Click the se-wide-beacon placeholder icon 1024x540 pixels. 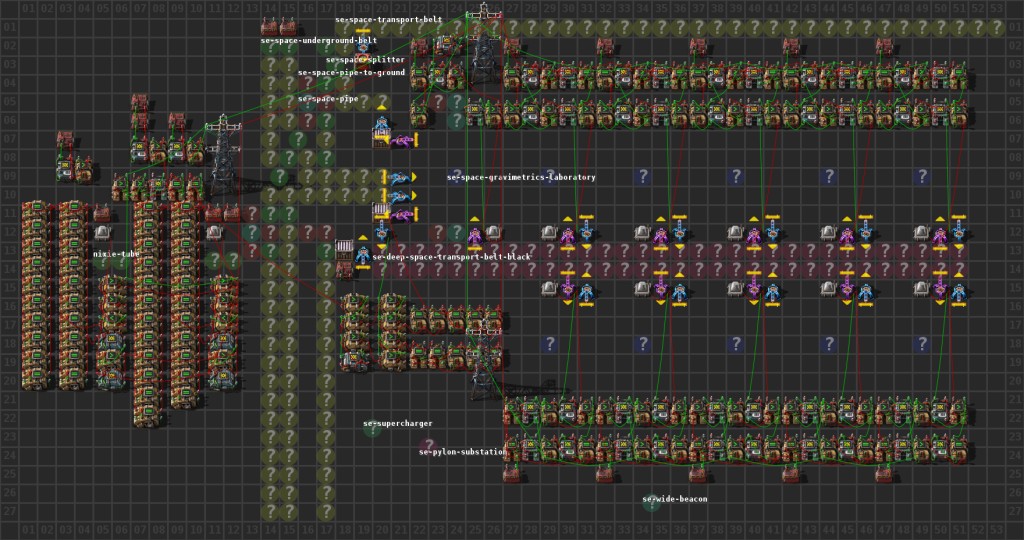point(651,505)
